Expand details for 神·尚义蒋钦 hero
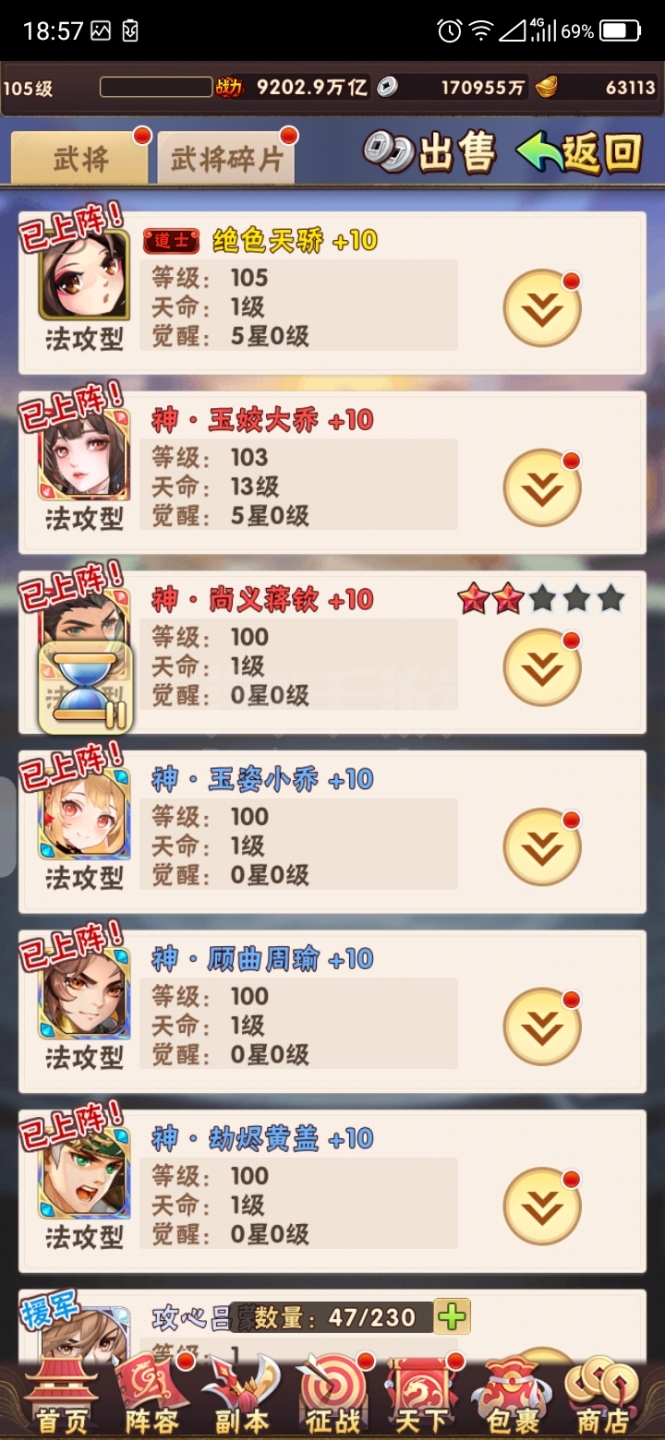The width and height of the screenshot is (665, 1440). pos(543,668)
